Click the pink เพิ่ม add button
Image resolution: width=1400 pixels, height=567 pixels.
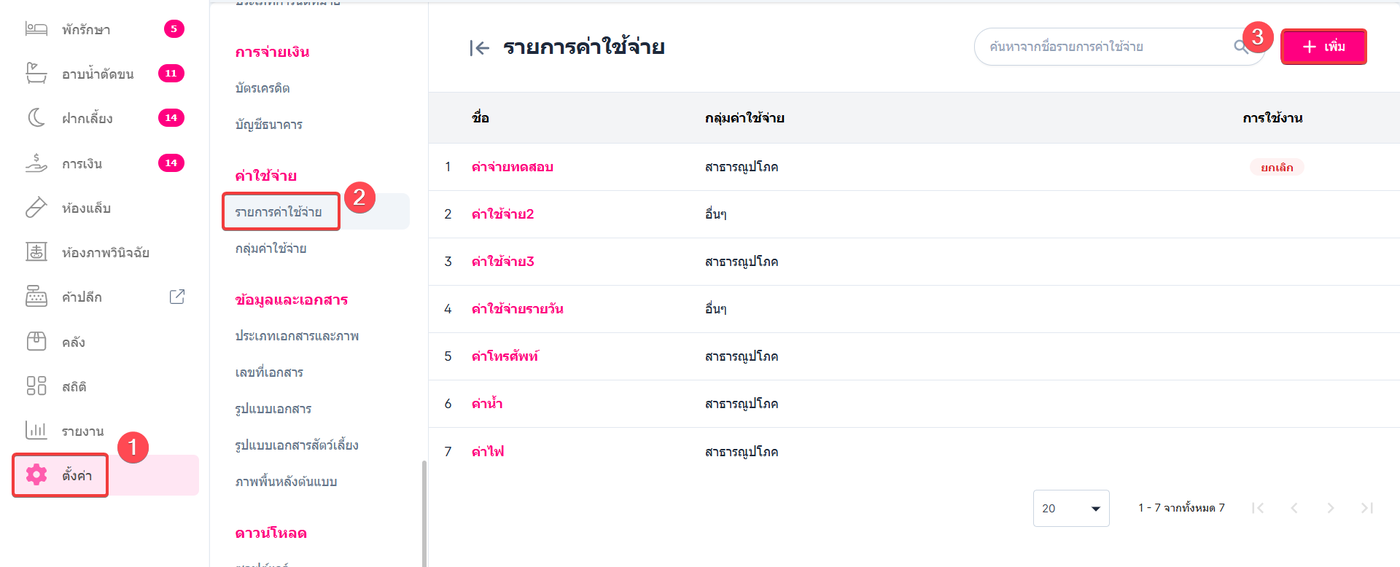pos(1323,47)
